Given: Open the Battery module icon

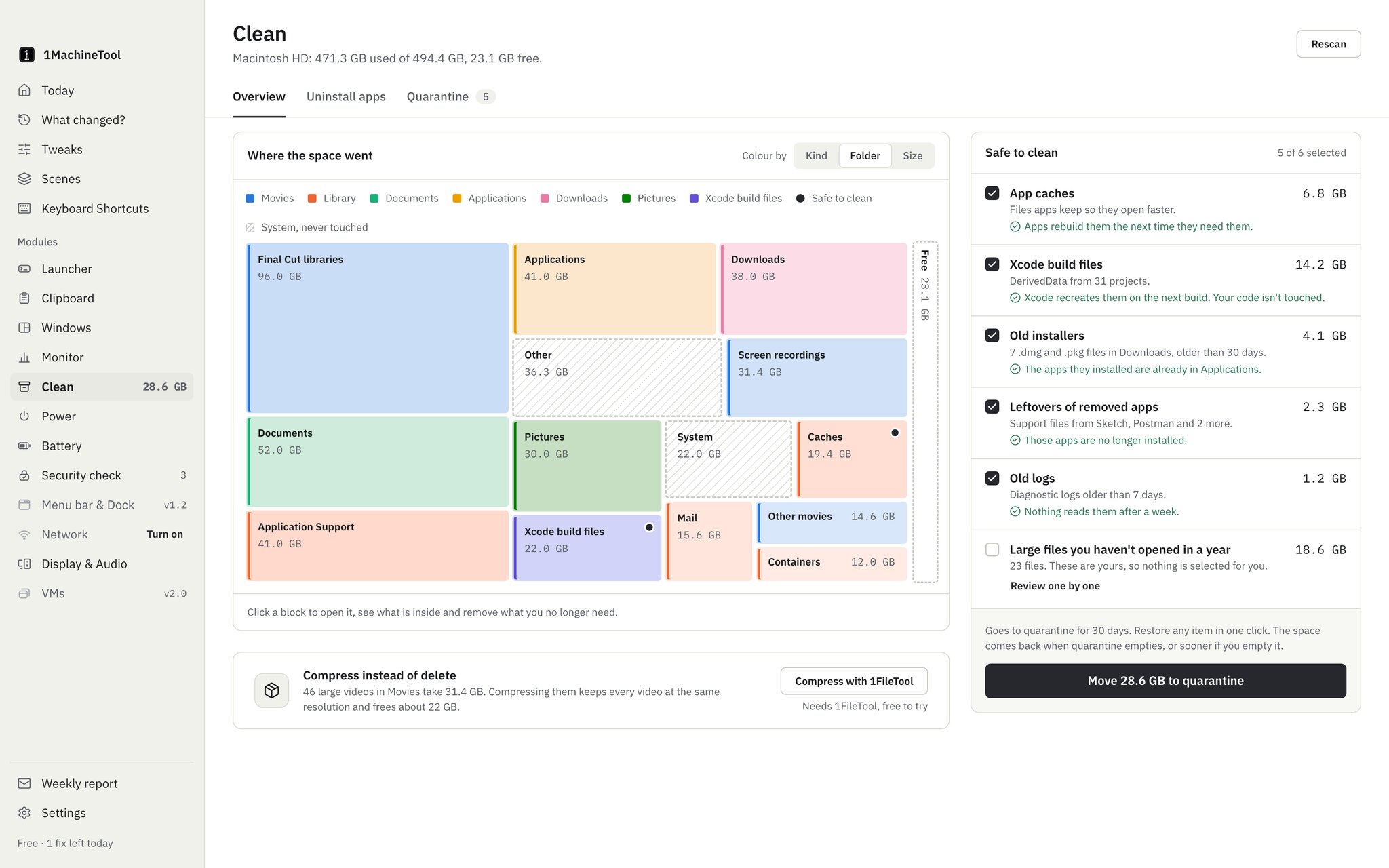Looking at the screenshot, I should tap(24, 446).
